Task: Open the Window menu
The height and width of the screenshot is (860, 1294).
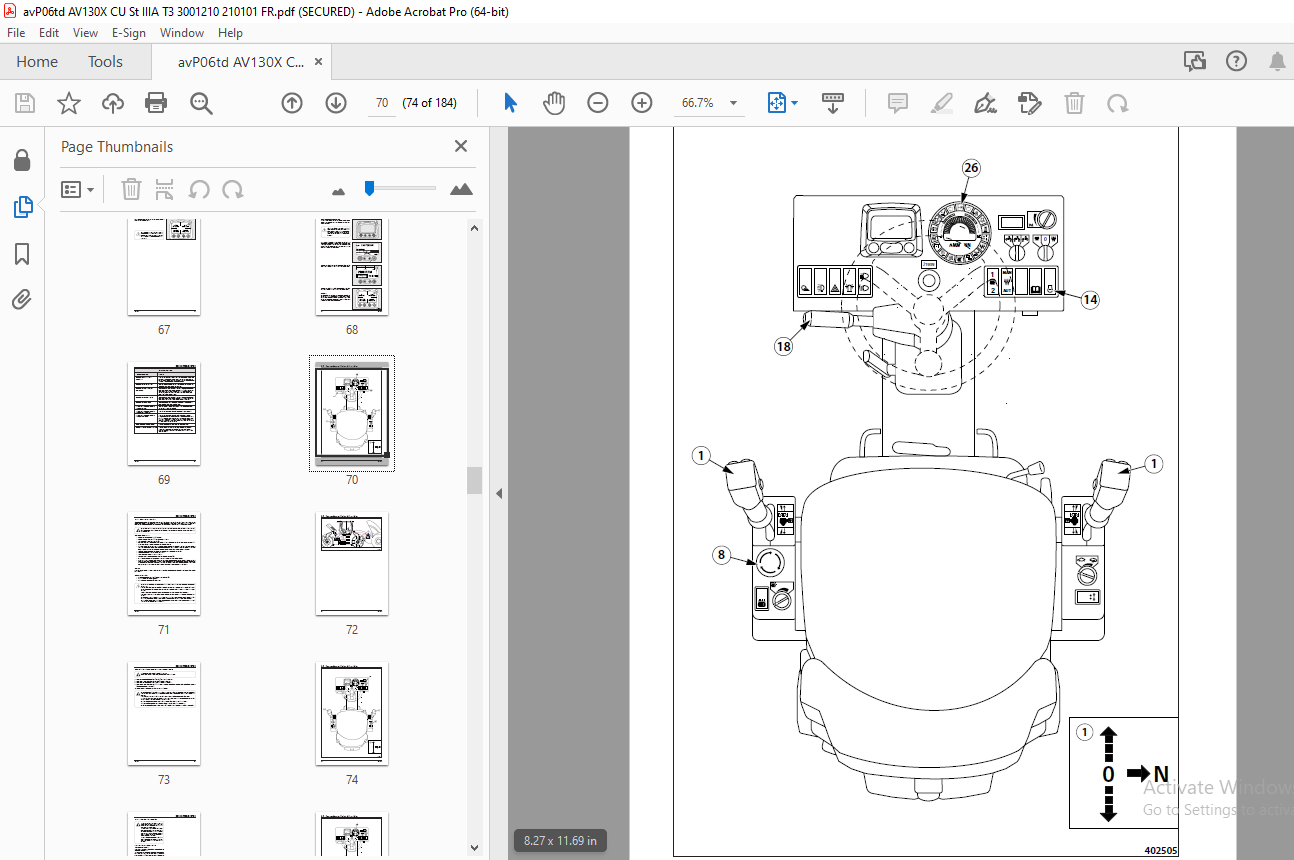Action: tap(182, 33)
